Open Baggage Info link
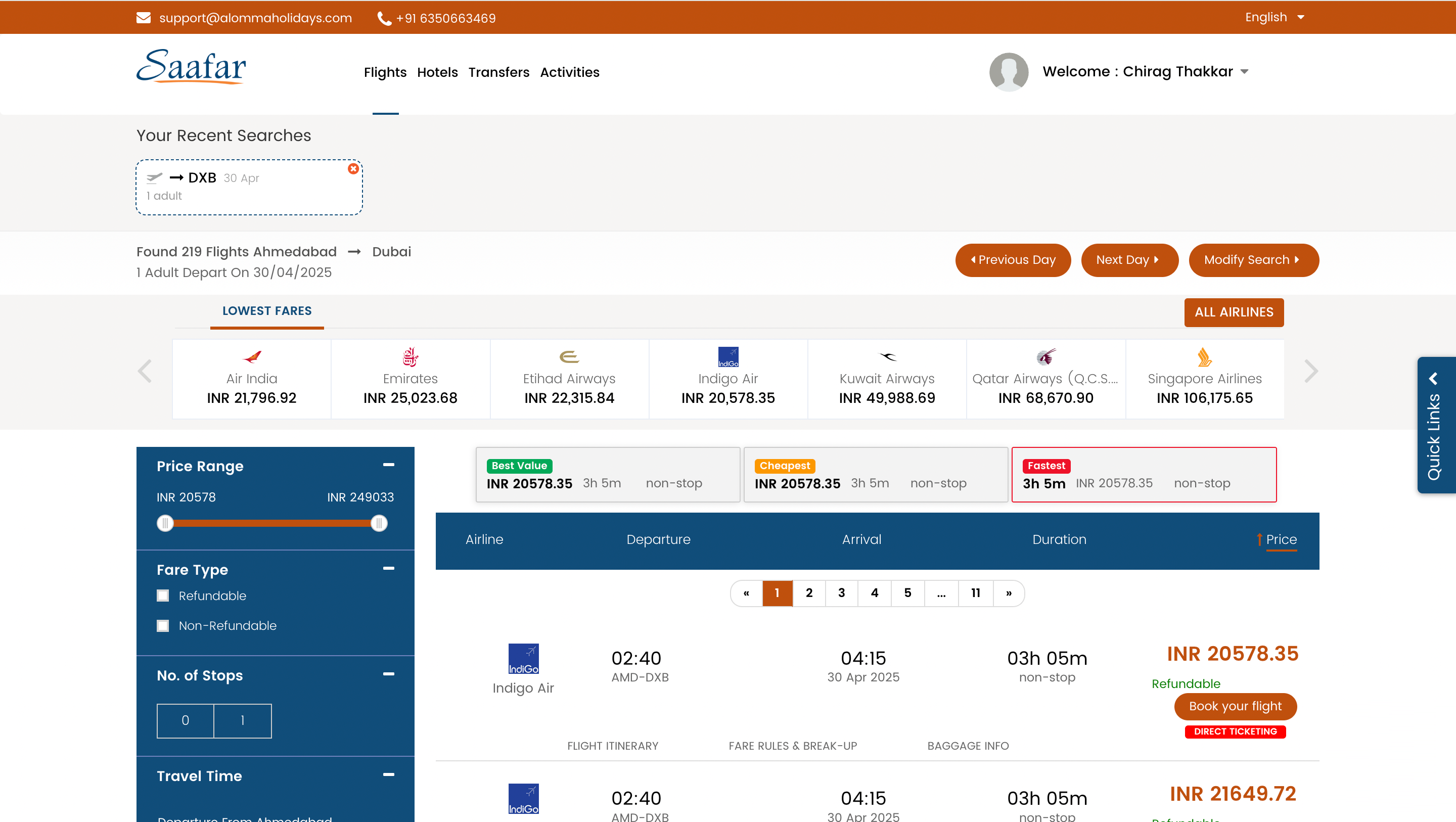 click(x=968, y=746)
